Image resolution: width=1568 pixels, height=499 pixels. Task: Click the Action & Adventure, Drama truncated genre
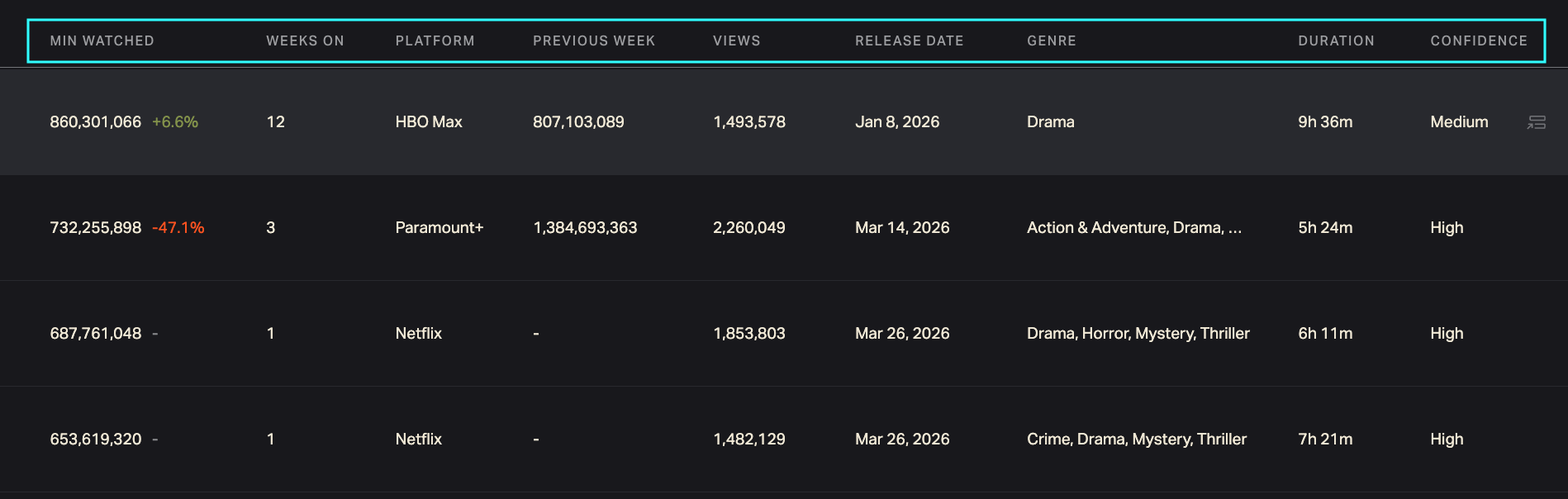coord(1133,228)
